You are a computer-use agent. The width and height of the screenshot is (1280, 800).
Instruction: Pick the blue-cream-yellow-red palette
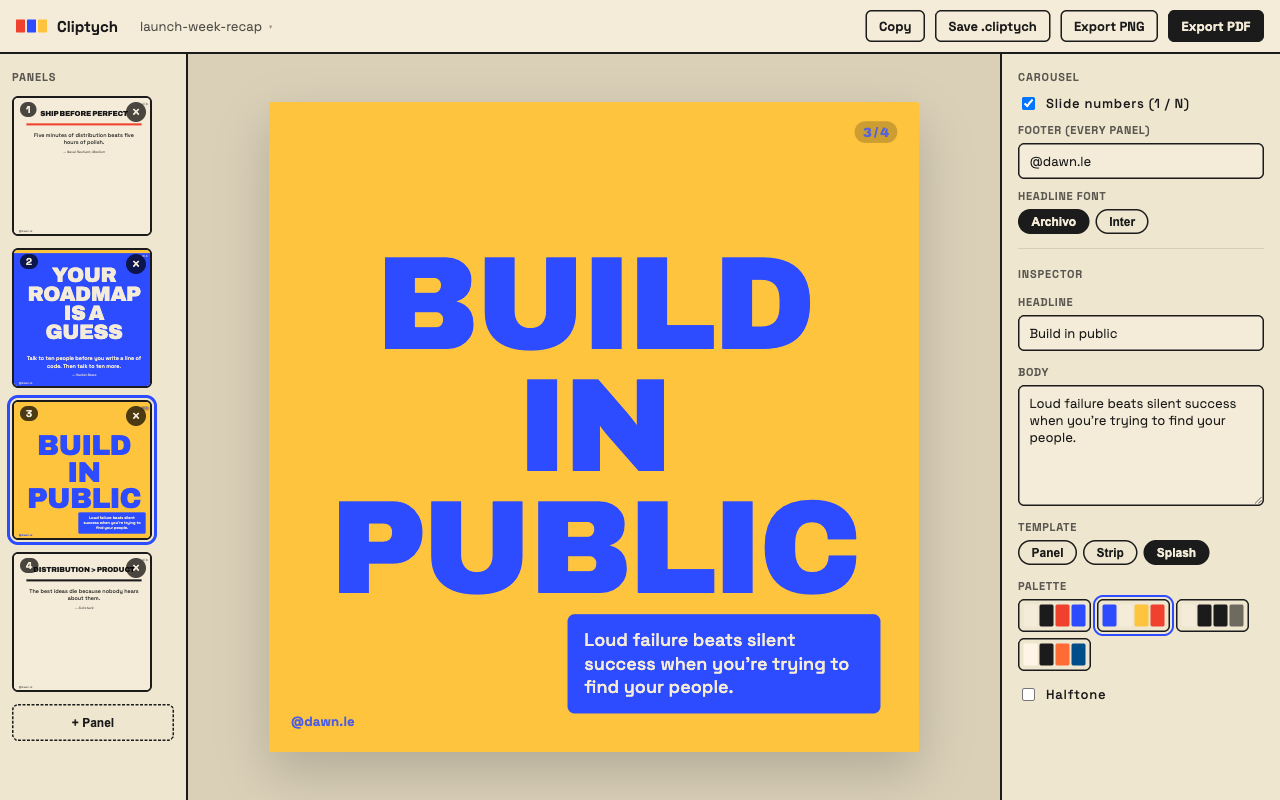tap(1133, 615)
